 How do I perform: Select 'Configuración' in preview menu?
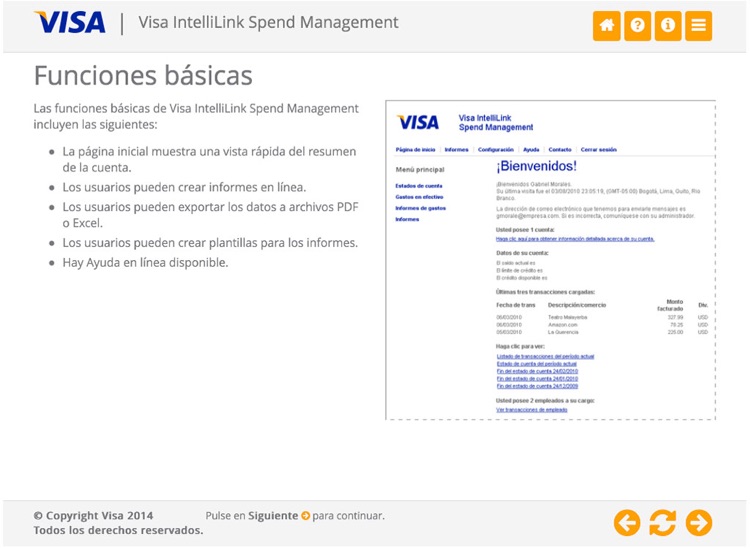(496, 150)
